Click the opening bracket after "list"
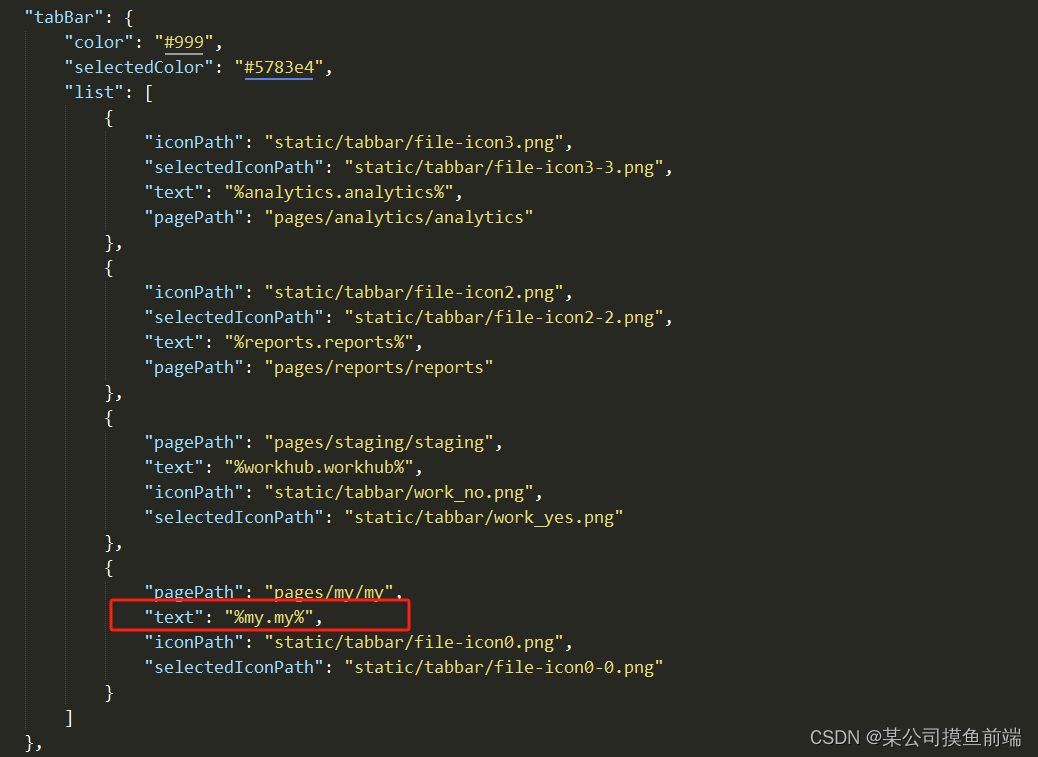Screen dimensions: 1038x757 click(x=149, y=93)
